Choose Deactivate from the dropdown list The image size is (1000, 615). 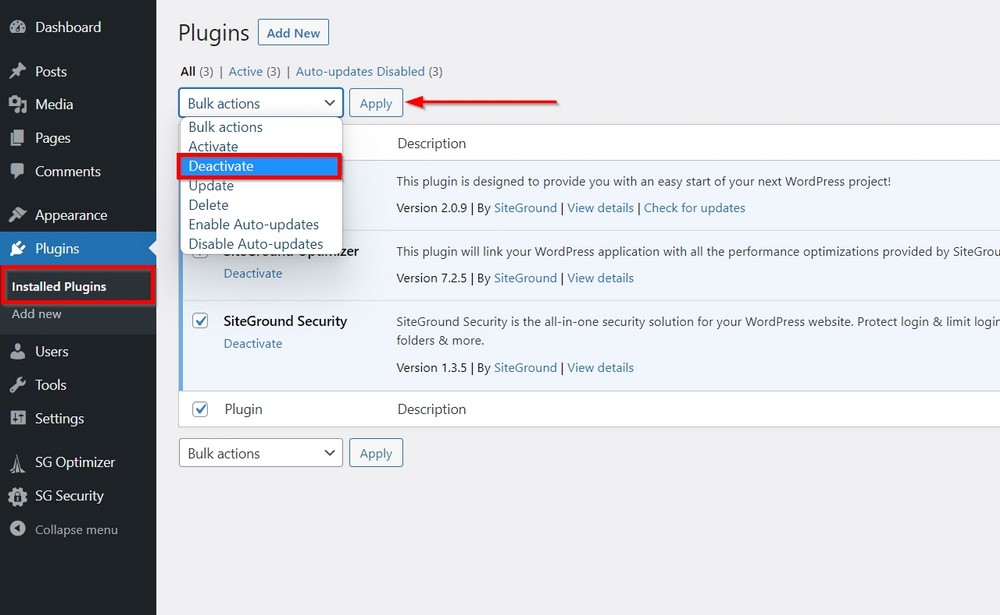coord(260,166)
